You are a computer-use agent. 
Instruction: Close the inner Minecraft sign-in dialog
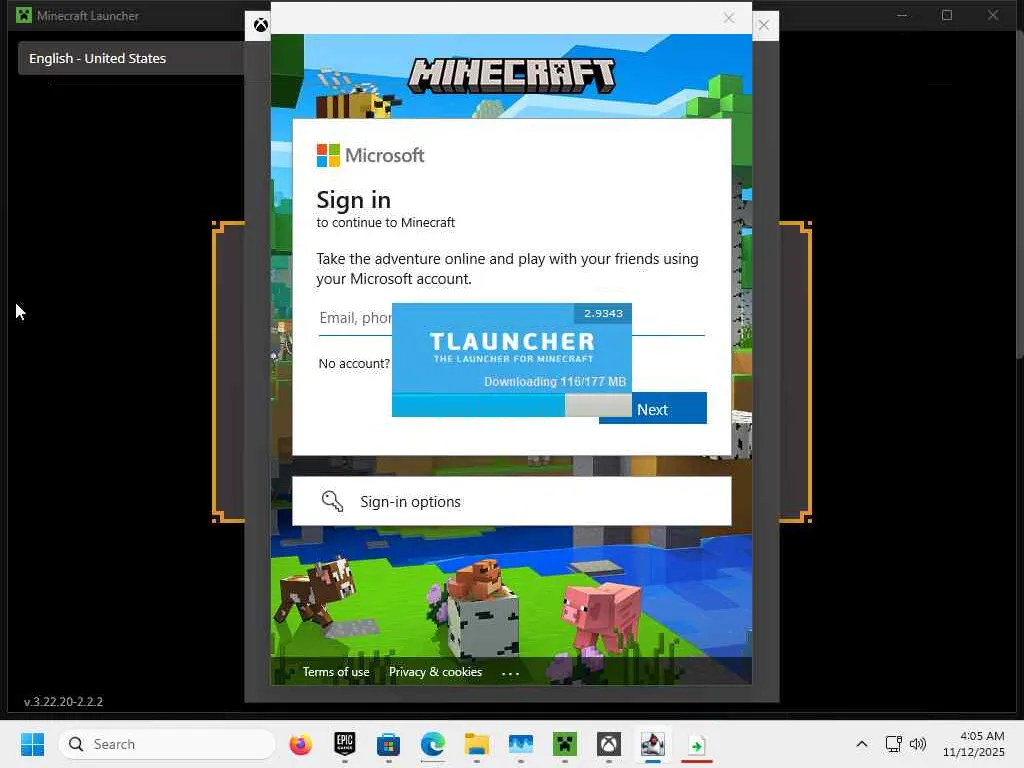(x=729, y=18)
